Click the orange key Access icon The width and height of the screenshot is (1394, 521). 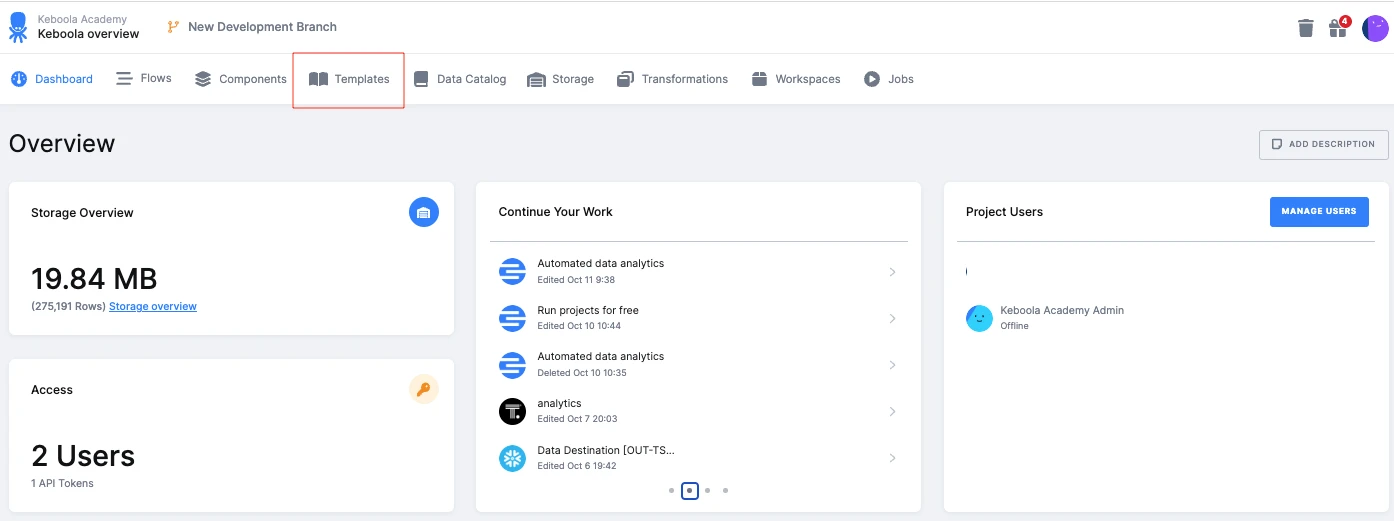point(424,390)
